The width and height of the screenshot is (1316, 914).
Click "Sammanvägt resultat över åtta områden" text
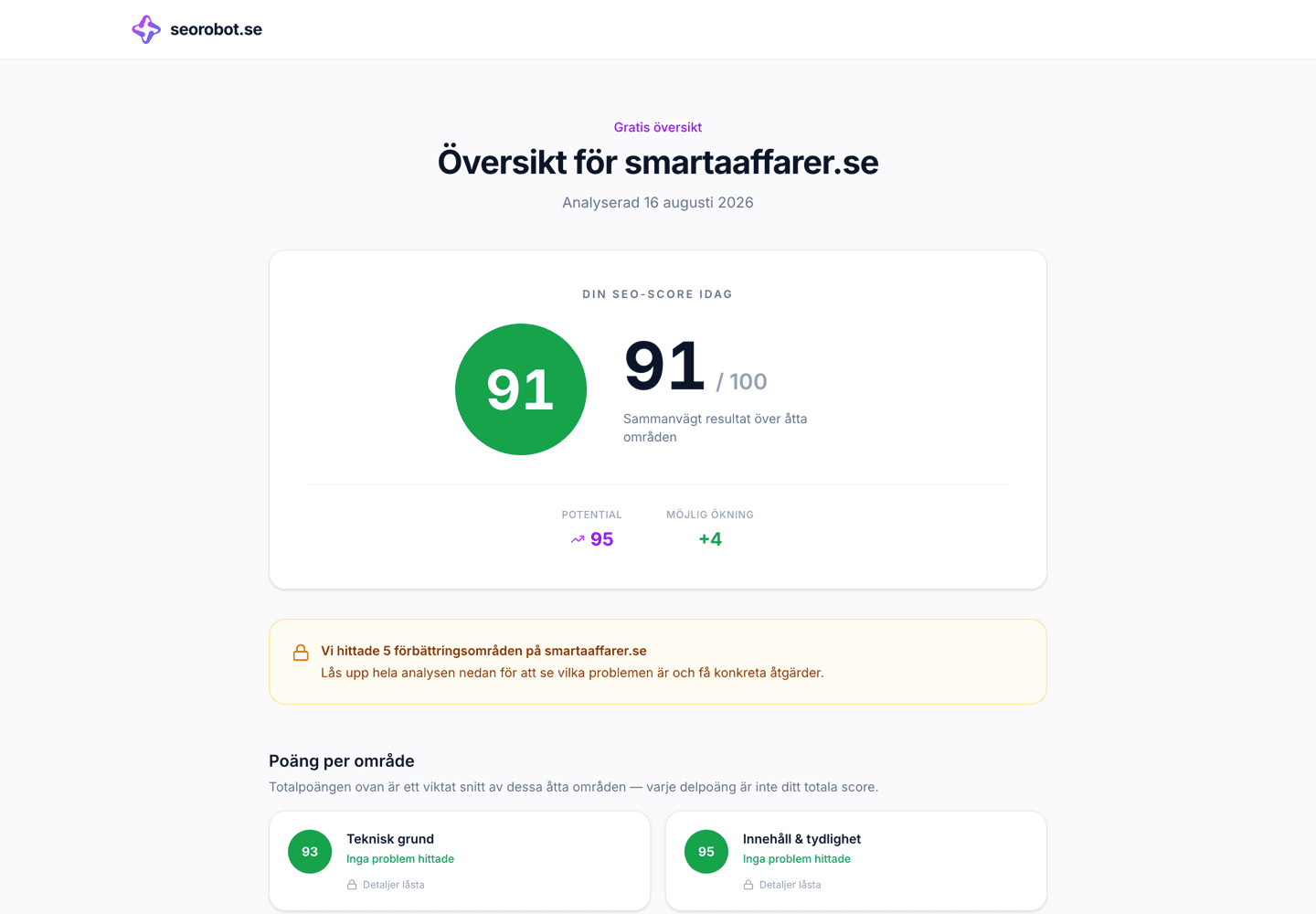[716, 428]
